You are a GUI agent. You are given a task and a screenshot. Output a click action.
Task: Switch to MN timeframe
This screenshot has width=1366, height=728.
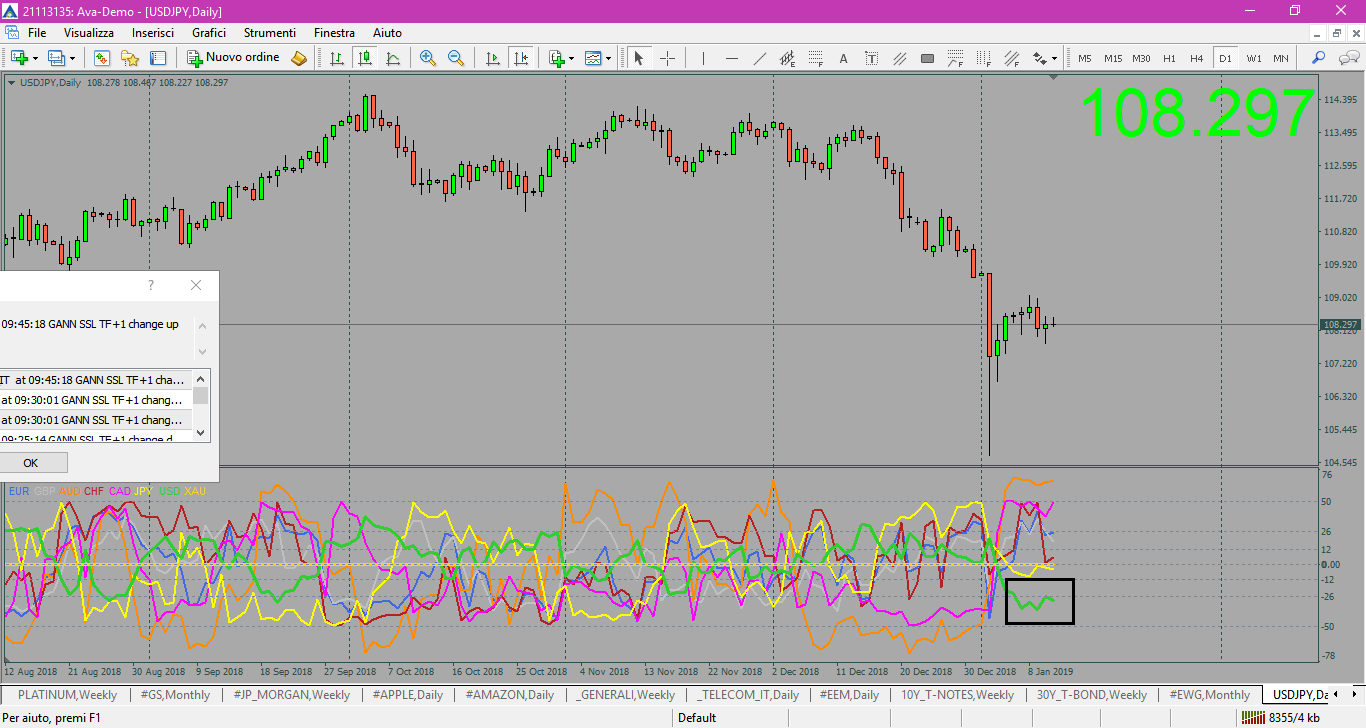pos(1281,58)
